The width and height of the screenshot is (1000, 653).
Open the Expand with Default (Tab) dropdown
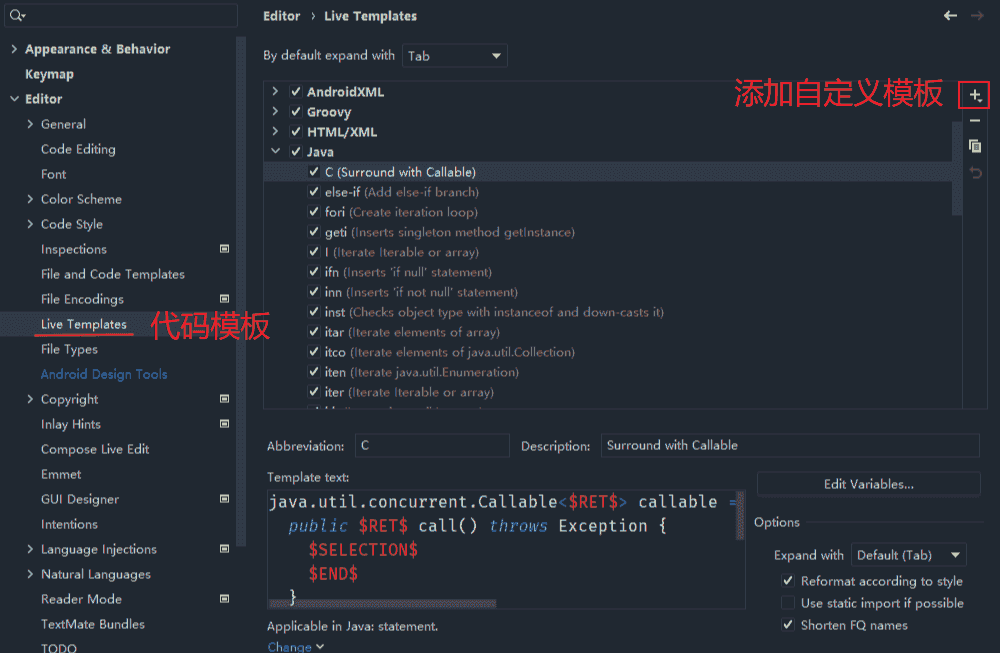(x=908, y=555)
